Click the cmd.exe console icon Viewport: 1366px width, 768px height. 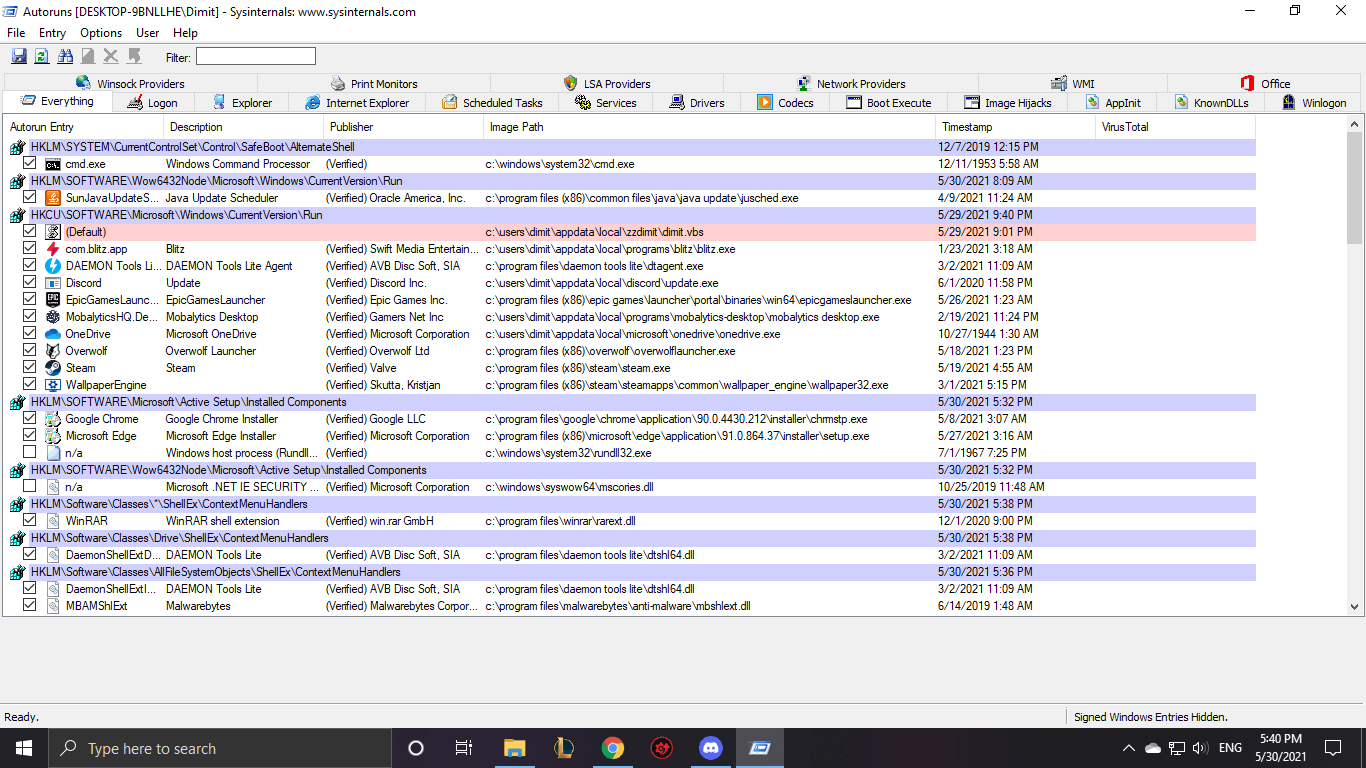[x=54, y=164]
